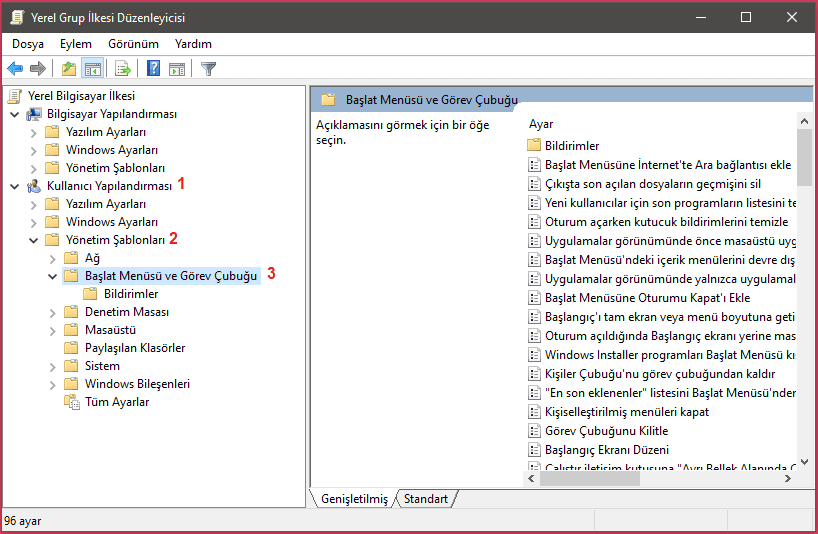Expand the Masaüstü node
Screen dimensions: 818x534
(52, 331)
